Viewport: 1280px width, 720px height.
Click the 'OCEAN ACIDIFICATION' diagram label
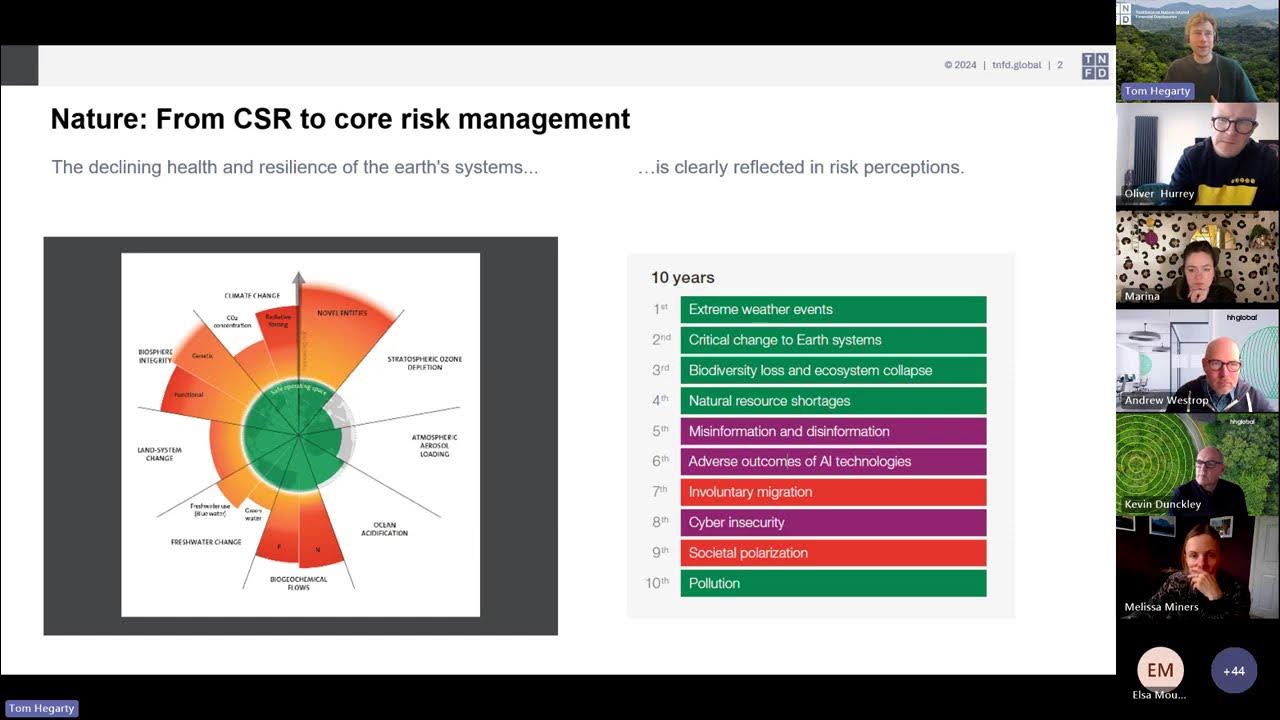(384, 529)
